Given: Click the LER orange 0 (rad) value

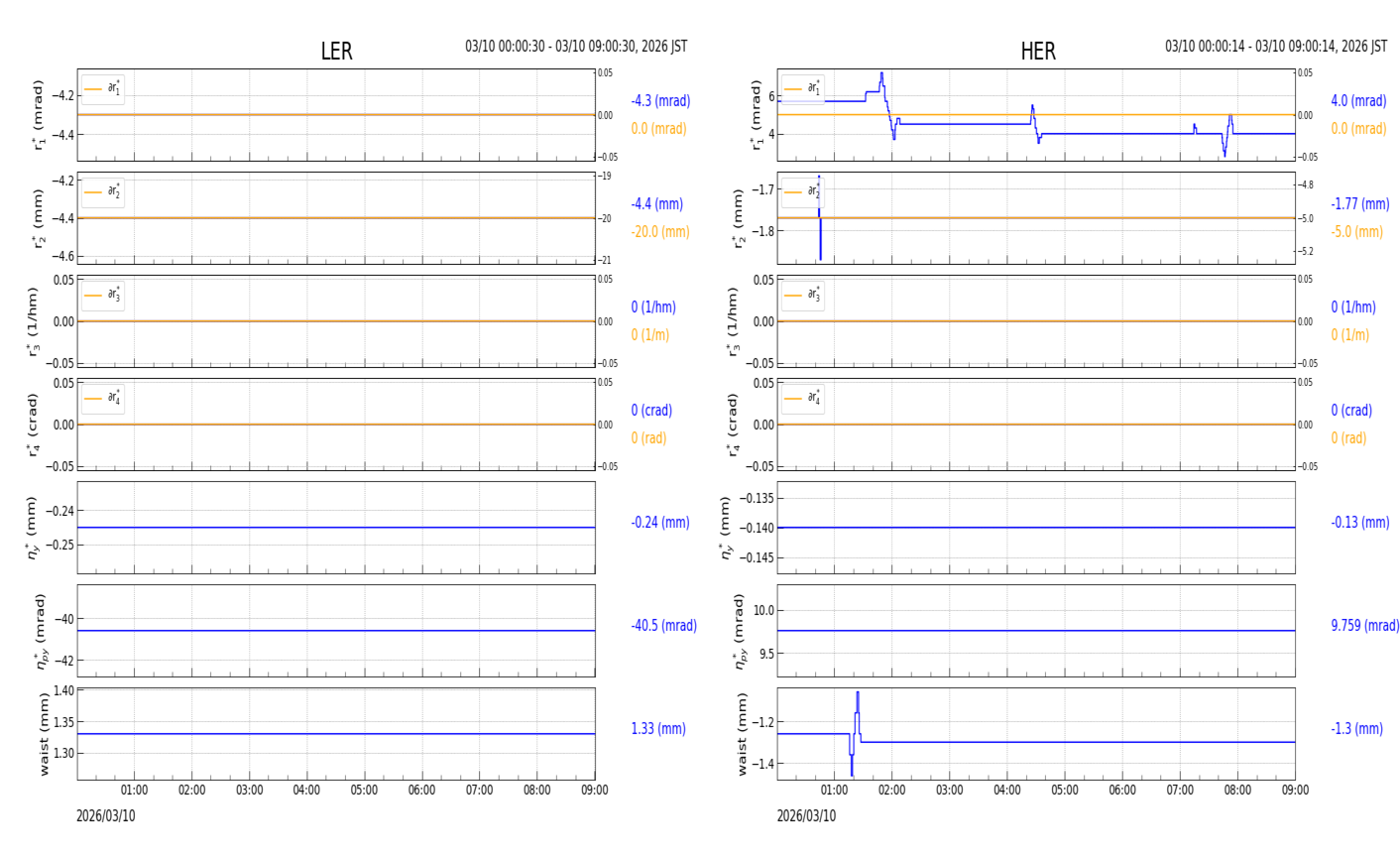Looking at the screenshot, I should point(648,438).
